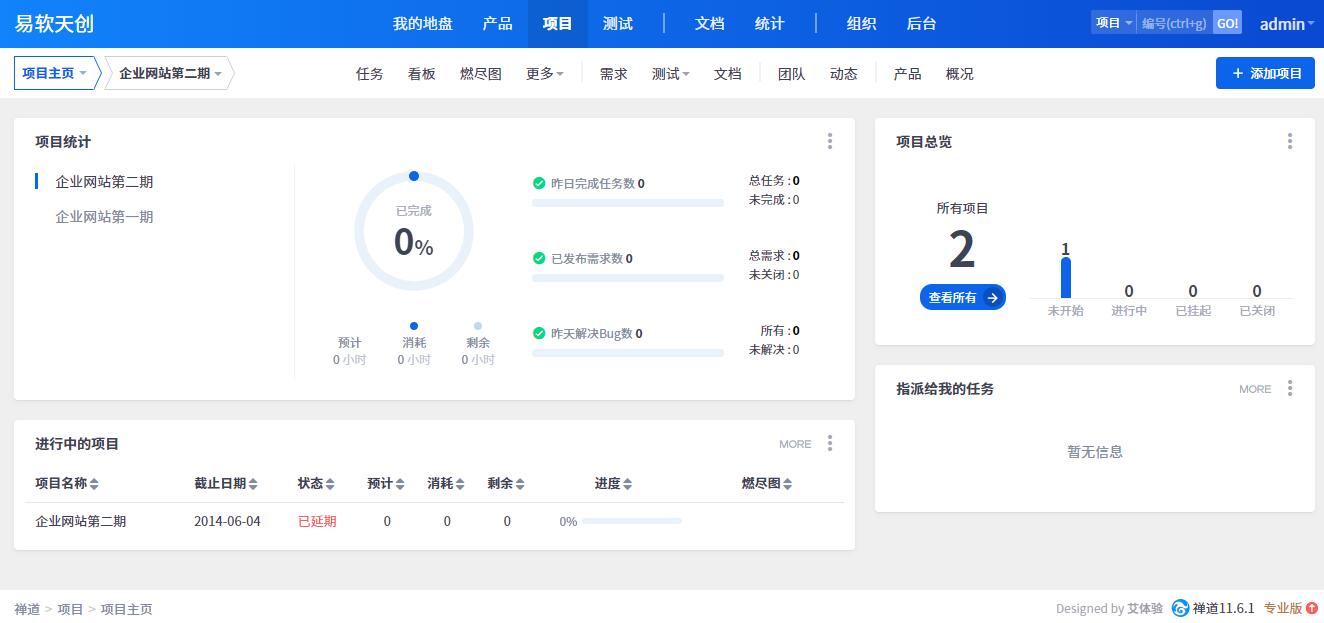Click the 编号(ctrl+g) search input
Screen dimensions: 1324x623
coord(1175,23)
